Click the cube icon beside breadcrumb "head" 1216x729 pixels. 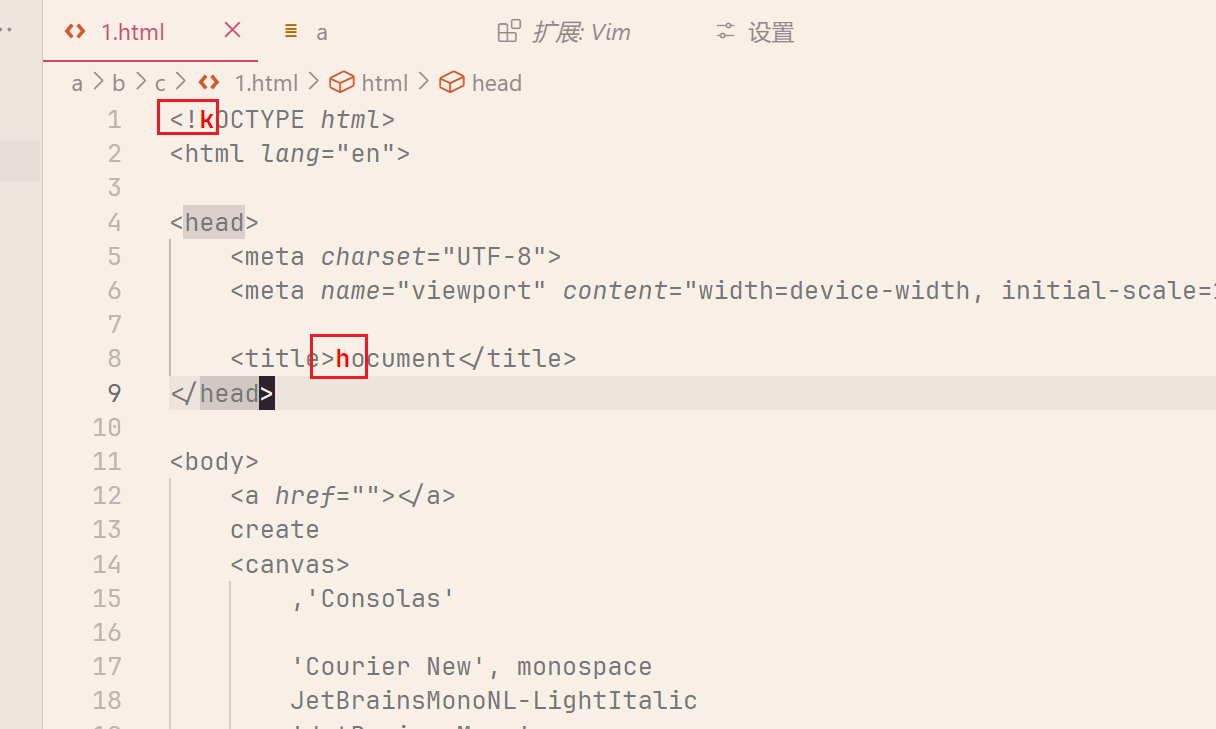point(452,82)
